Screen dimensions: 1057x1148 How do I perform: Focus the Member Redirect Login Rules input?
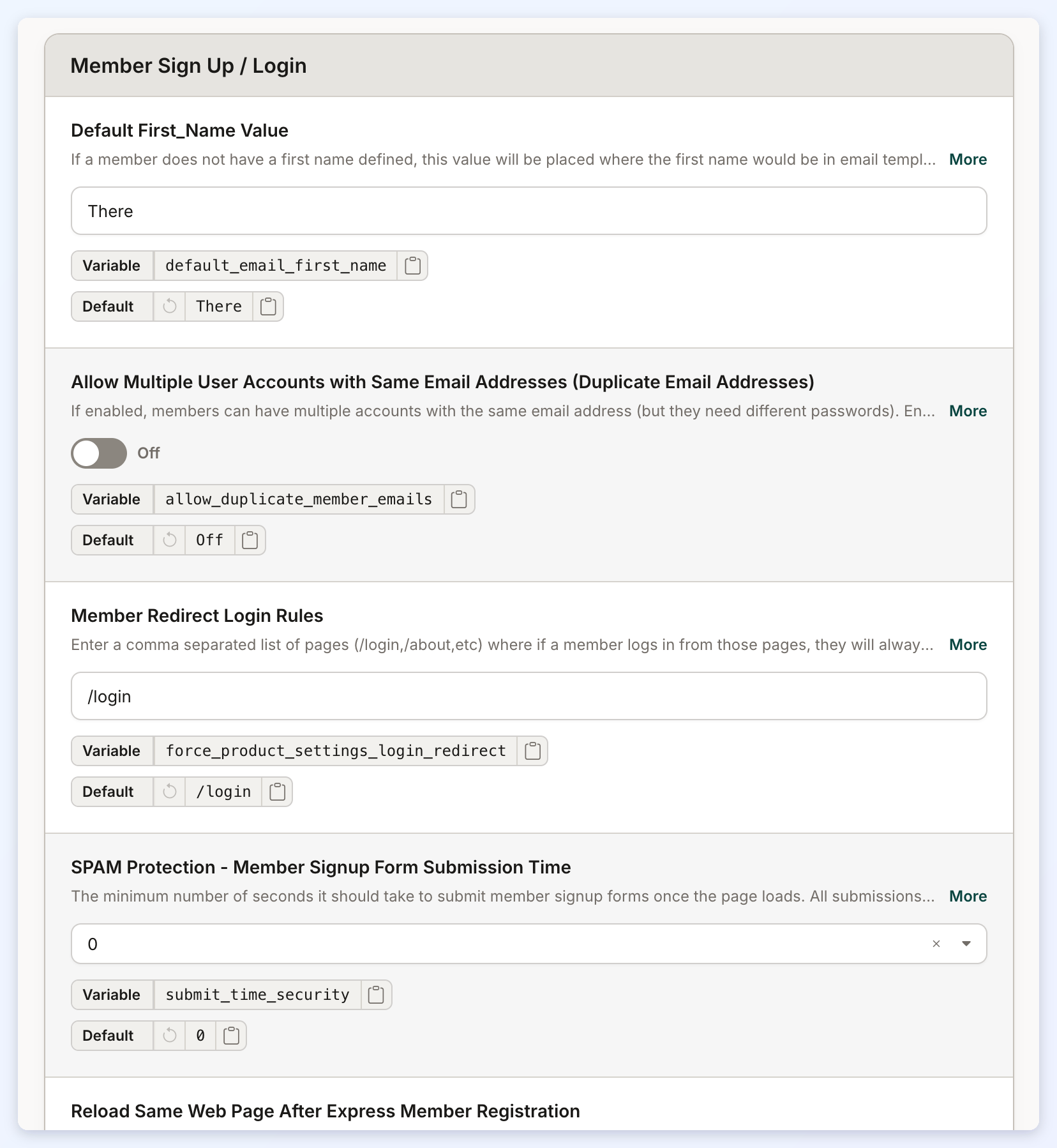click(x=529, y=696)
